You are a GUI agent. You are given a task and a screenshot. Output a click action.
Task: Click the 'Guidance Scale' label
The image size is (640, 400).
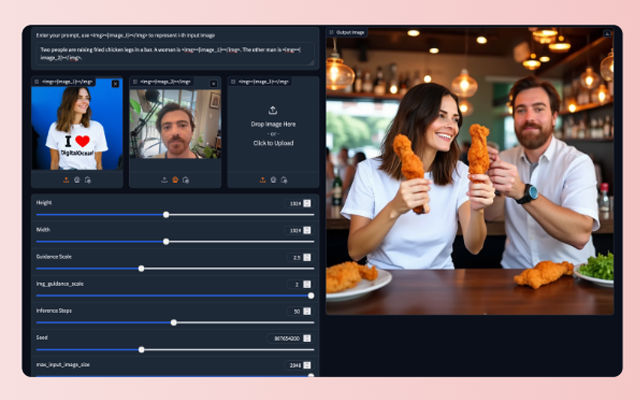coord(54,257)
